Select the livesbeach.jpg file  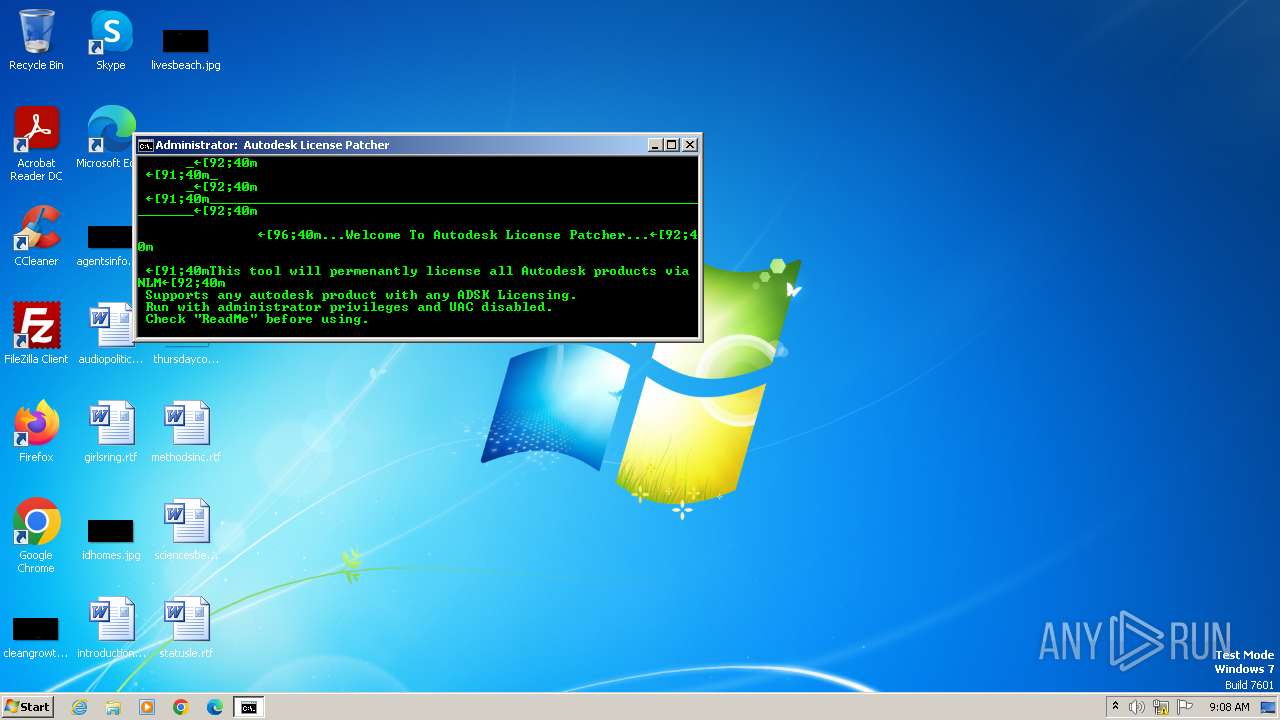point(186,48)
